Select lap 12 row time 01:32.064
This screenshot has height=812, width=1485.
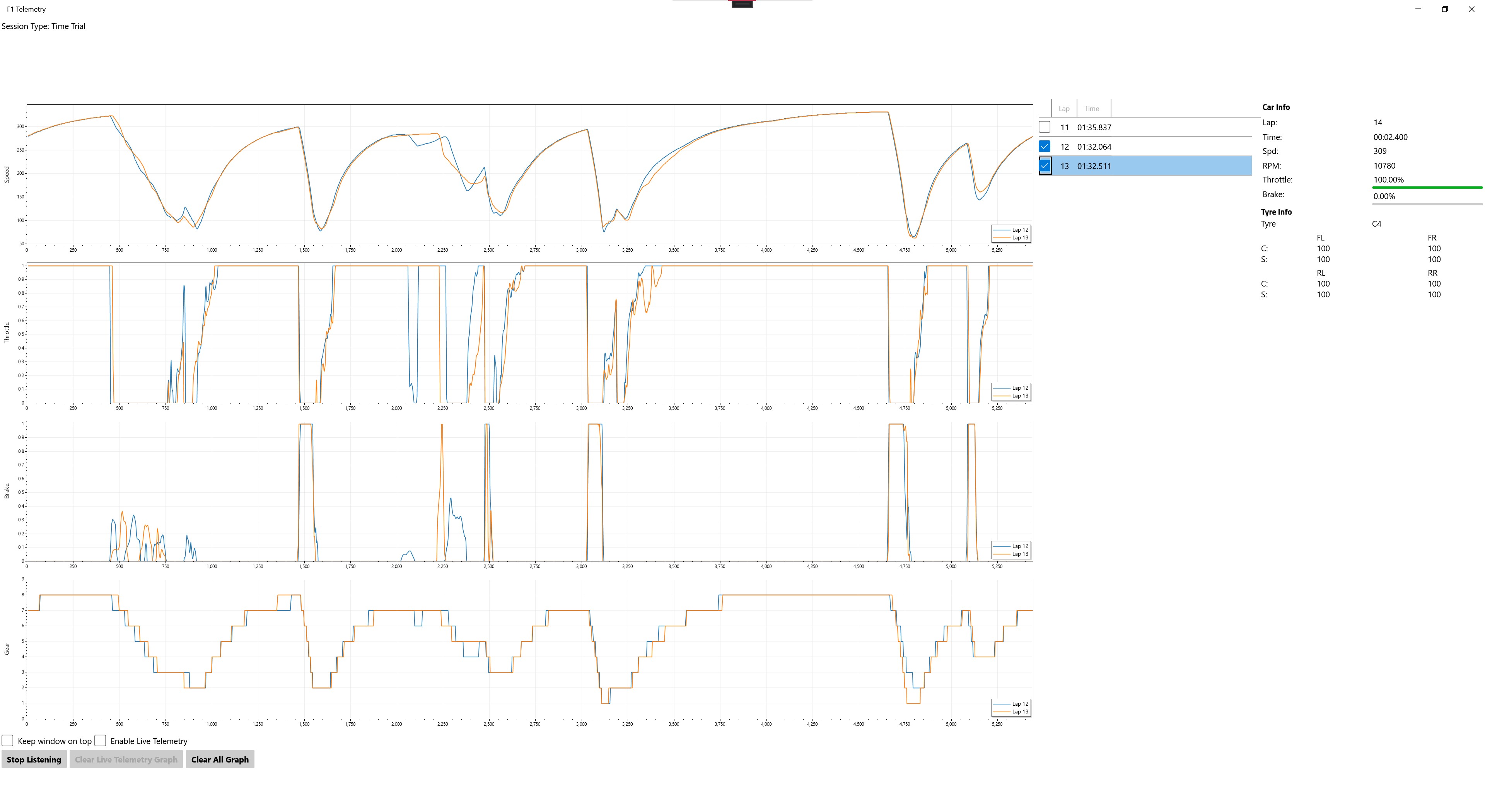[x=1094, y=147]
